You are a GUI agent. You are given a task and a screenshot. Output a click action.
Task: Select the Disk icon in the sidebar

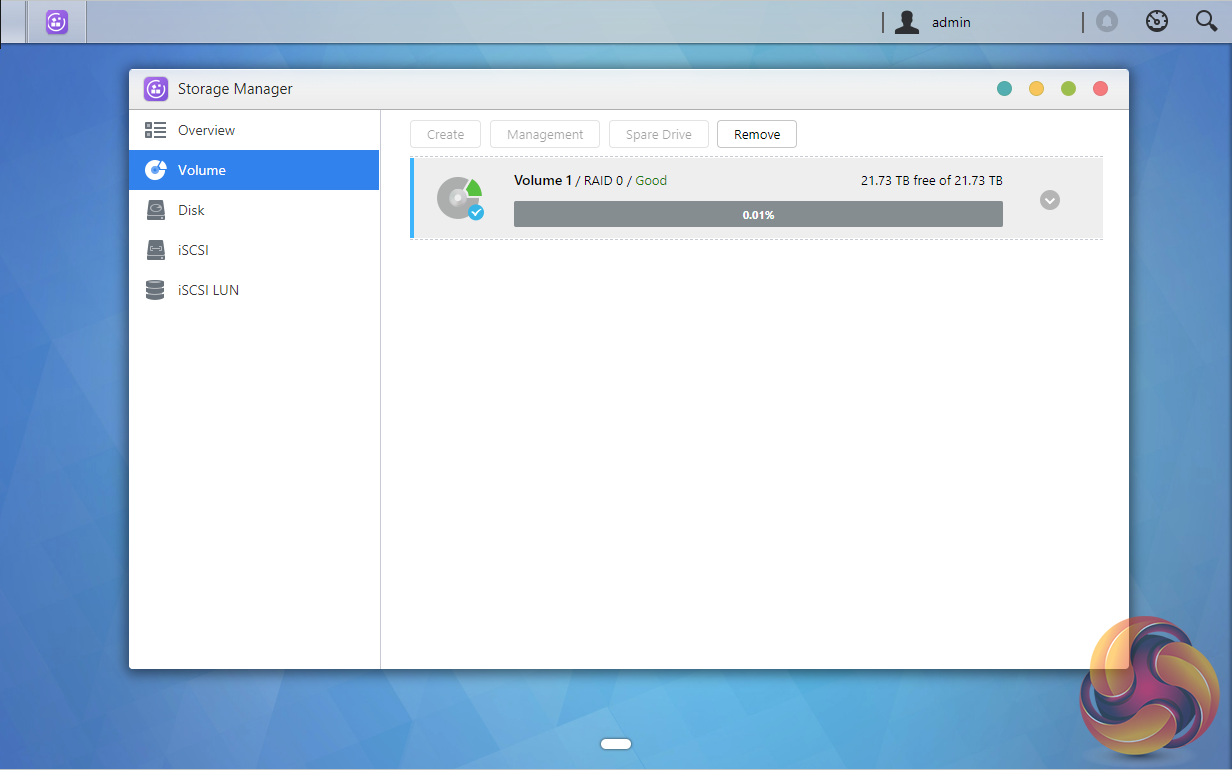155,210
